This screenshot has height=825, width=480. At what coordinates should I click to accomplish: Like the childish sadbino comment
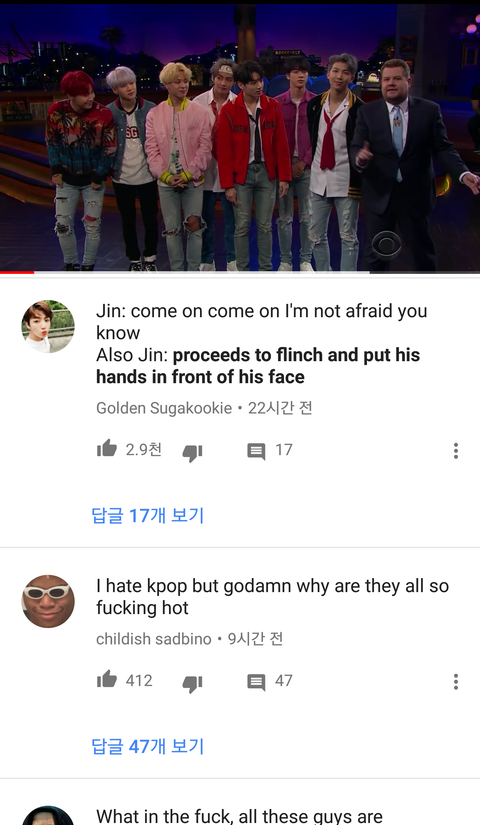107,680
